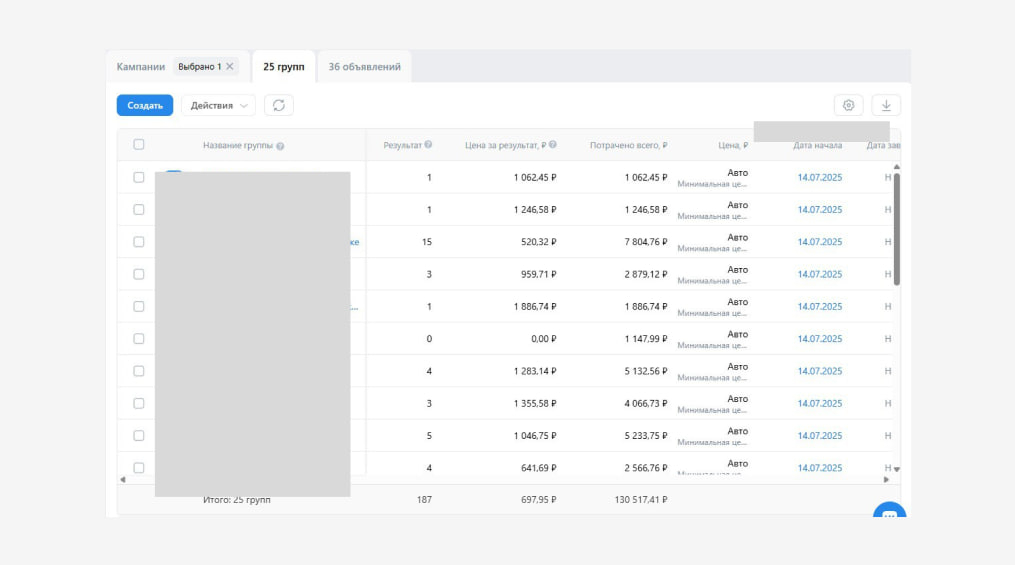Click help icon next to Цена за результат

coord(553,145)
